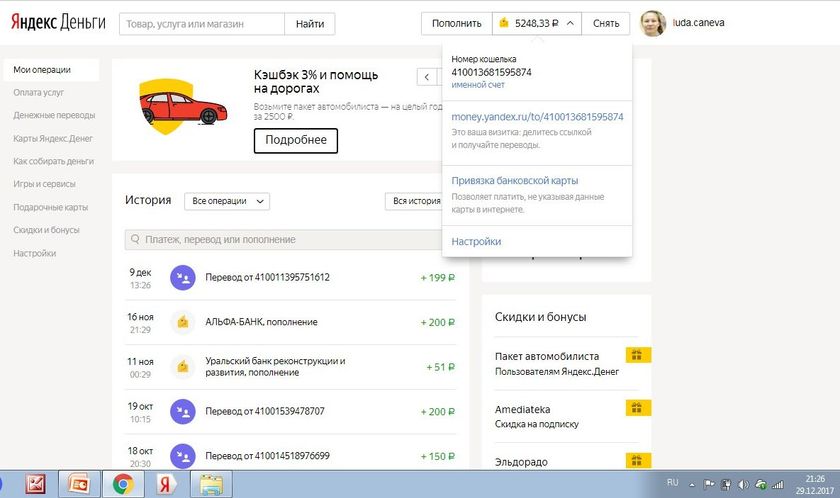Click the Яндекс Деньги logo
Image resolution: width=840 pixels, height=498 pixels.
[x=58, y=22]
